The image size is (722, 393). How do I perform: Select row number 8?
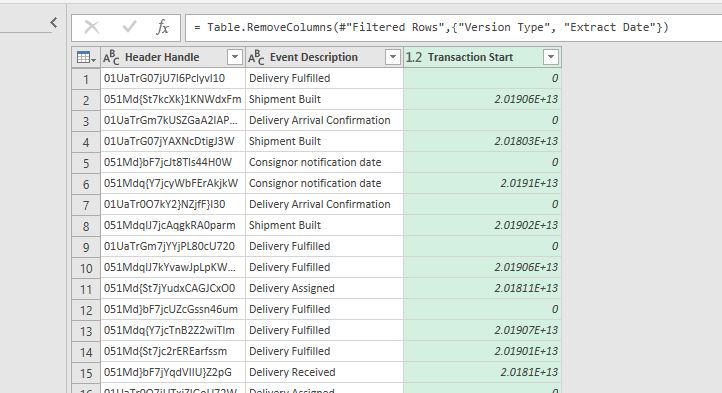coord(86,226)
